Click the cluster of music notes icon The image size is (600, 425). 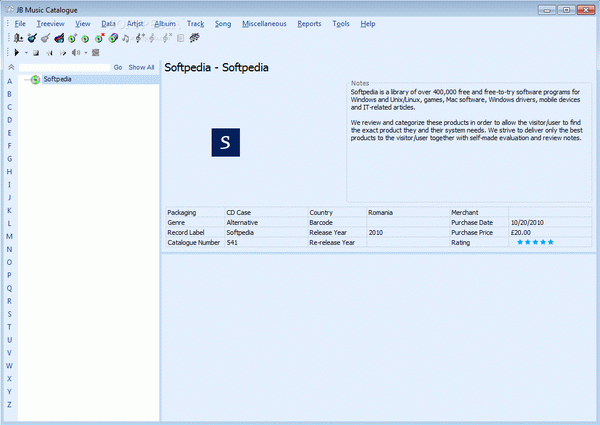pyautogui.click(x=194, y=37)
